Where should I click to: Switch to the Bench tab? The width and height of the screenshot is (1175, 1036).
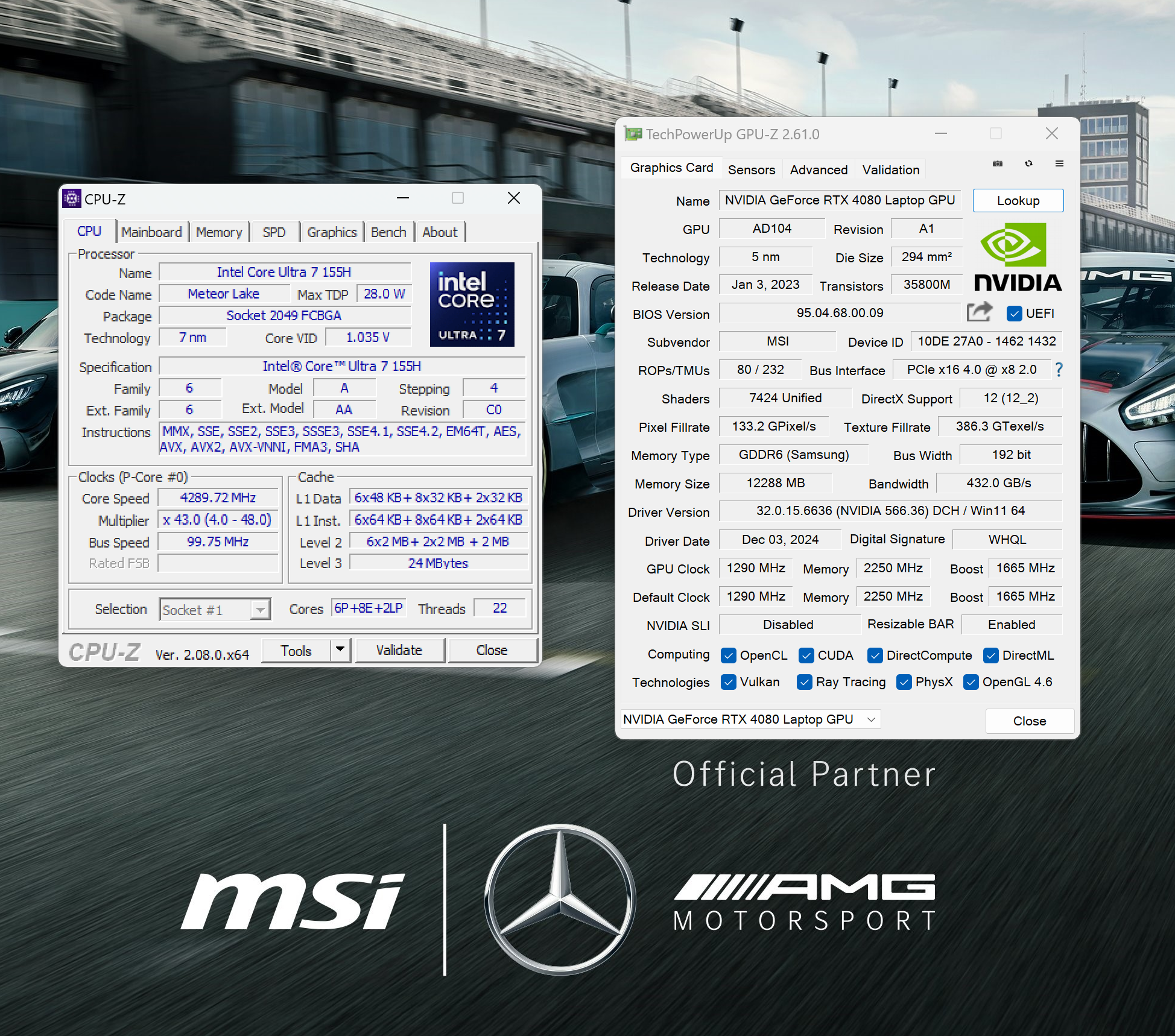tap(388, 232)
